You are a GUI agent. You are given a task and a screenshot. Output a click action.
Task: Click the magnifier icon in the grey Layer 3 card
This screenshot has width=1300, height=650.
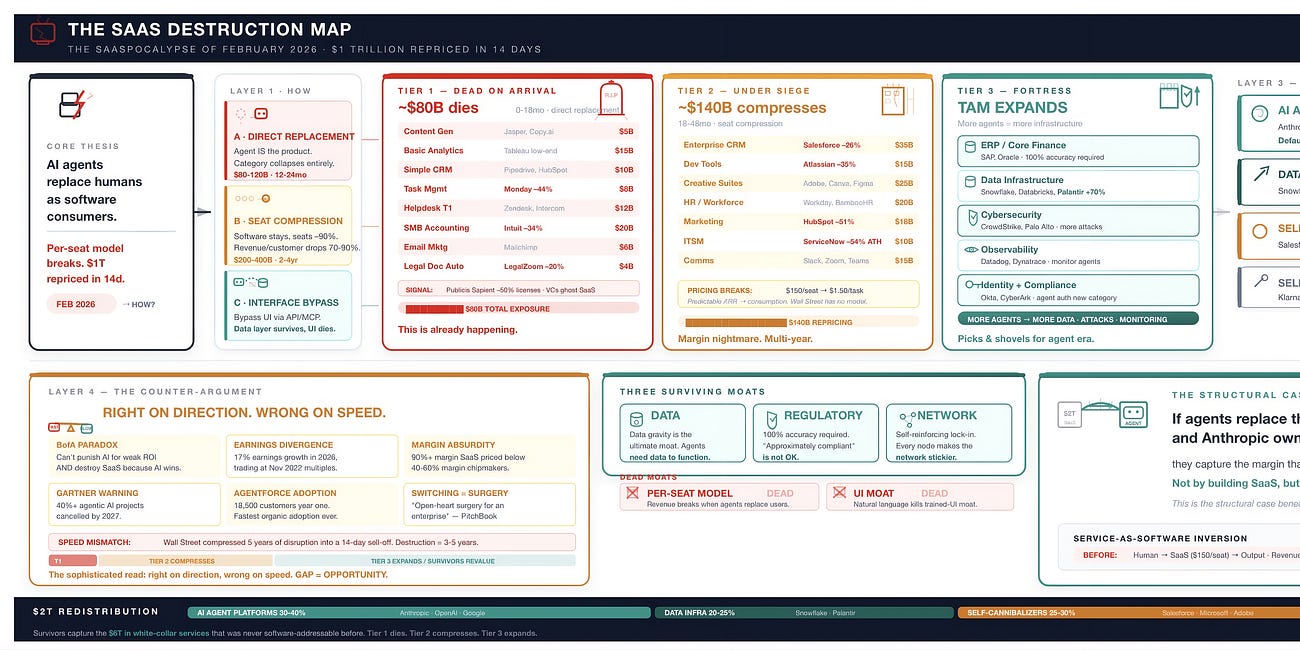(x=1260, y=283)
